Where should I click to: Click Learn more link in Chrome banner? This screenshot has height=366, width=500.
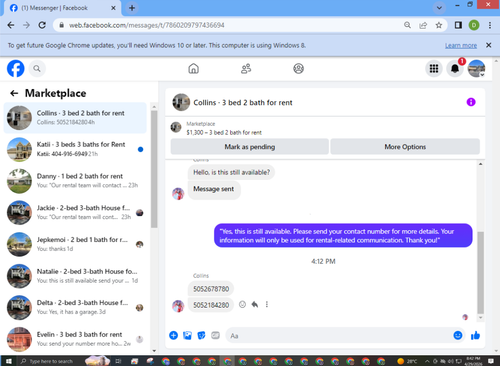[x=461, y=45]
